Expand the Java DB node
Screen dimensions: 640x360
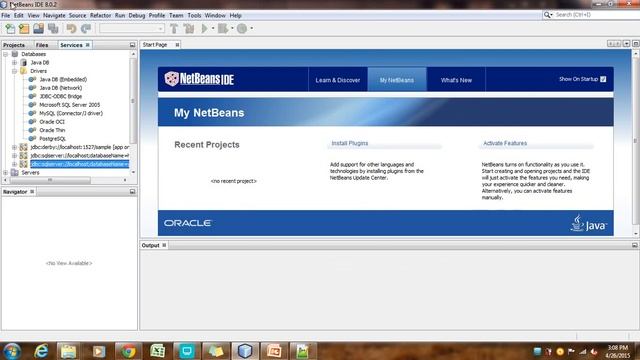(14, 62)
